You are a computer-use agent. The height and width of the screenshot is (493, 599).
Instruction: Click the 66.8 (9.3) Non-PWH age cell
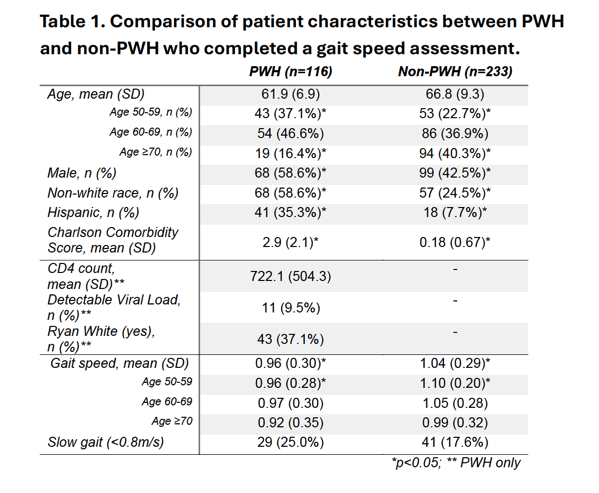(x=455, y=94)
